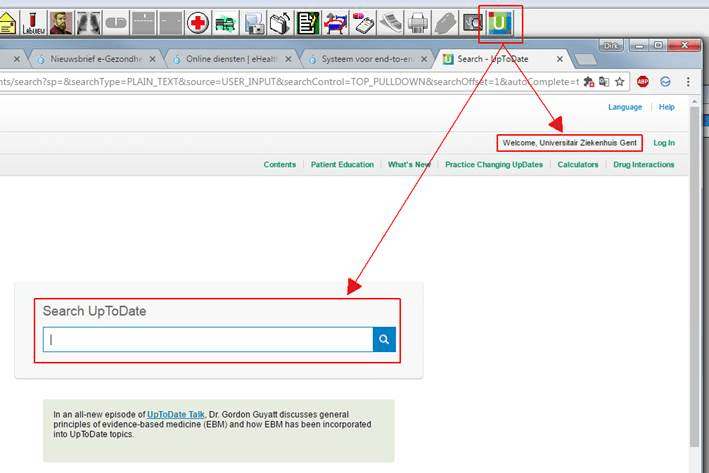Screen dimensions: 709x473
Task: Open Patient Education
Action: coord(342,165)
